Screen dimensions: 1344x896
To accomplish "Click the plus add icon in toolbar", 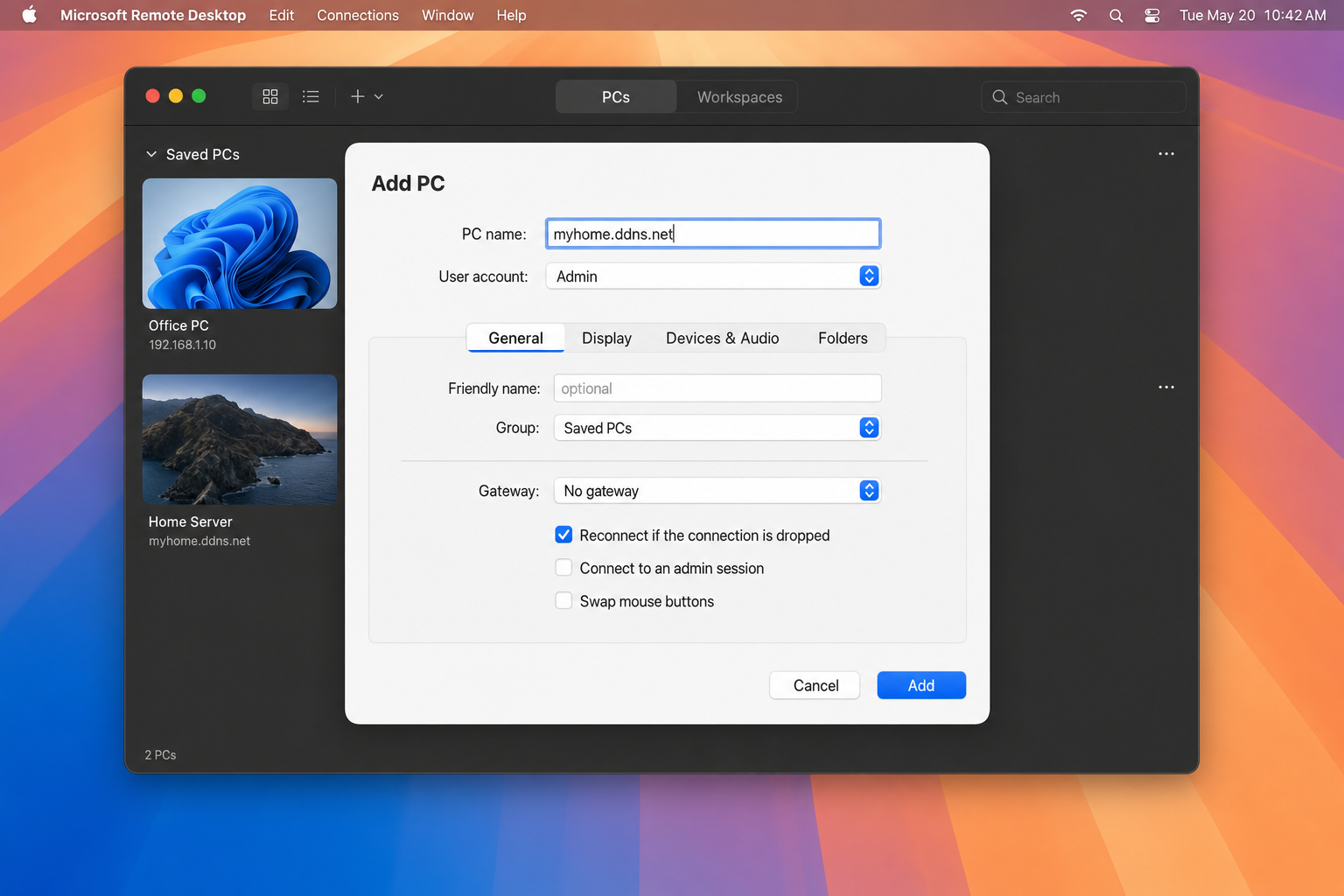I will coord(357,96).
